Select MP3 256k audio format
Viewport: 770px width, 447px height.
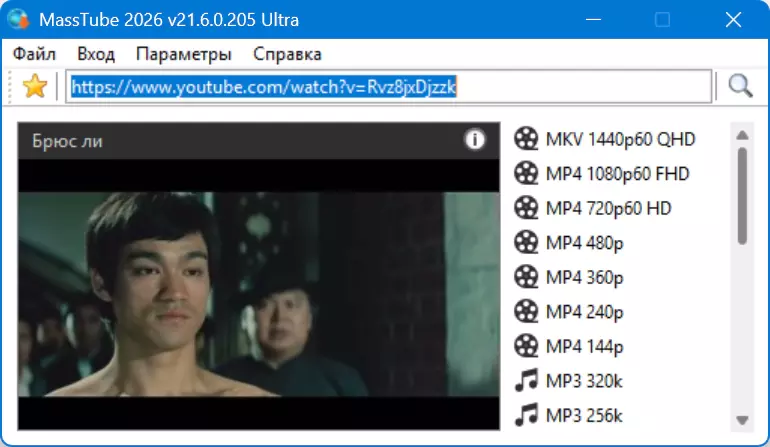point(584,416)
